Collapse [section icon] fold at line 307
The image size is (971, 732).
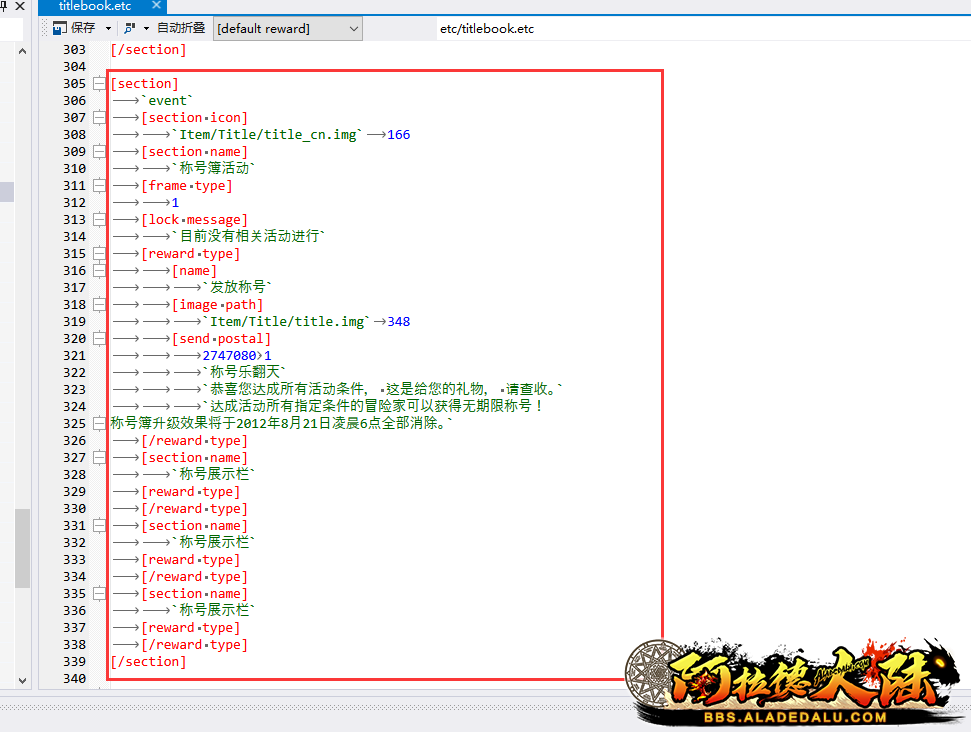point(99,118)
